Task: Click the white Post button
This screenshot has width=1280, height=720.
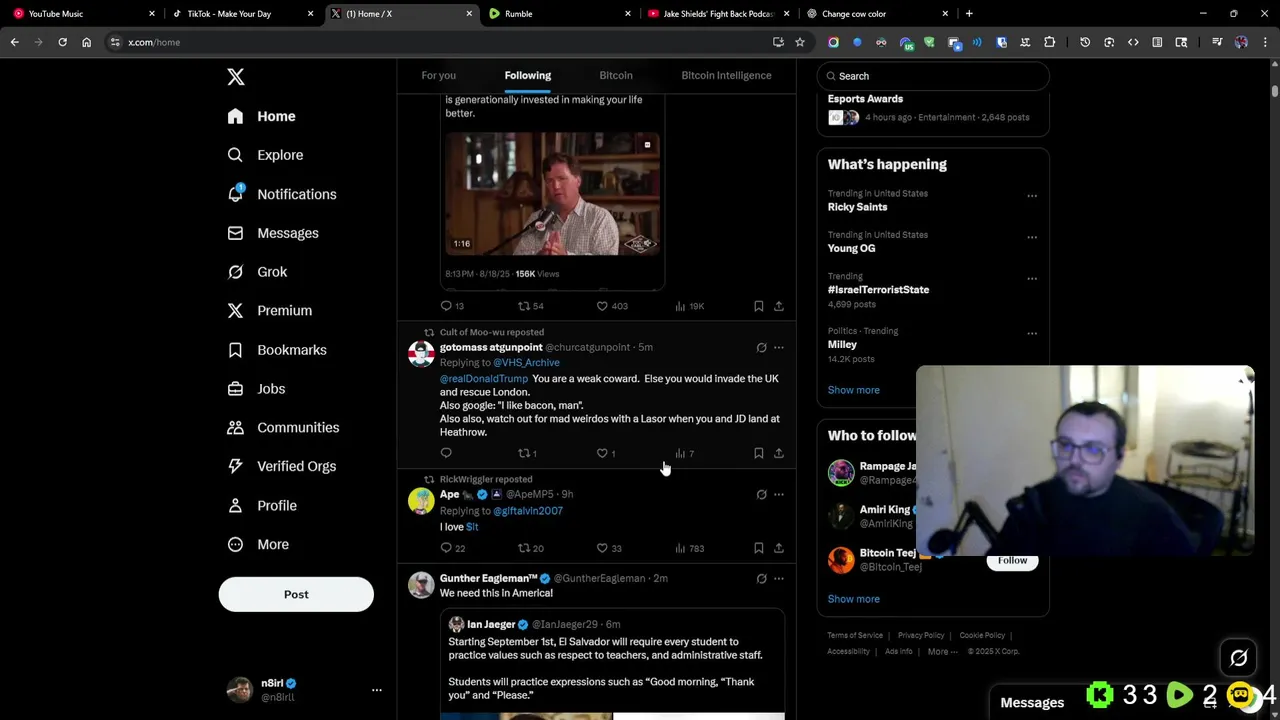Action: point(296,594)
